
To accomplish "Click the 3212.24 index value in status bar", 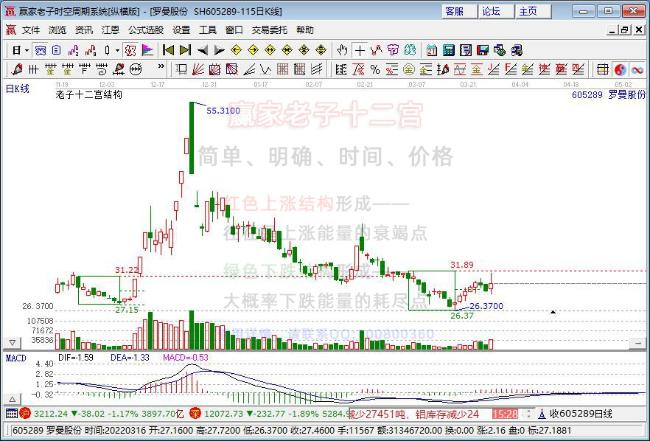I will [51, 414].
